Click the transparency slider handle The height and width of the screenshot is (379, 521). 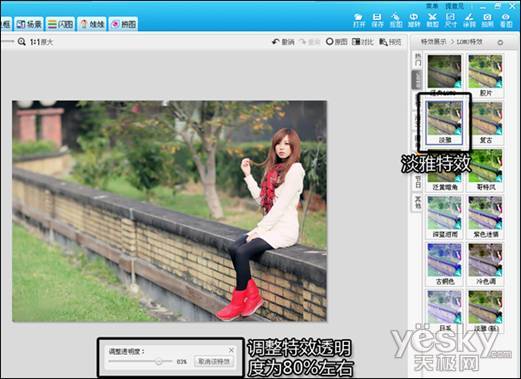159,361
